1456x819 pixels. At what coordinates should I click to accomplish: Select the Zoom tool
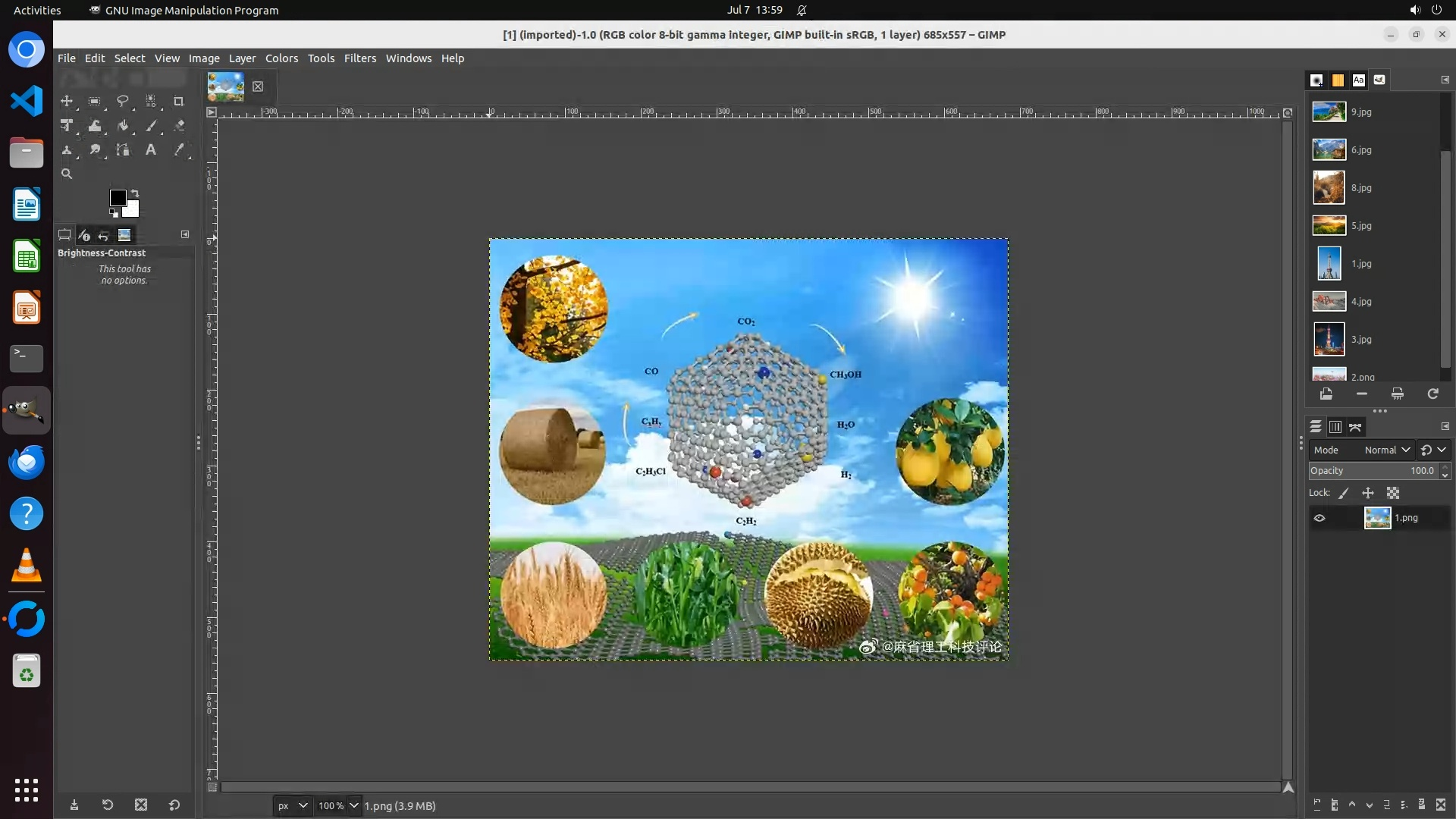(x=67, y=174)
